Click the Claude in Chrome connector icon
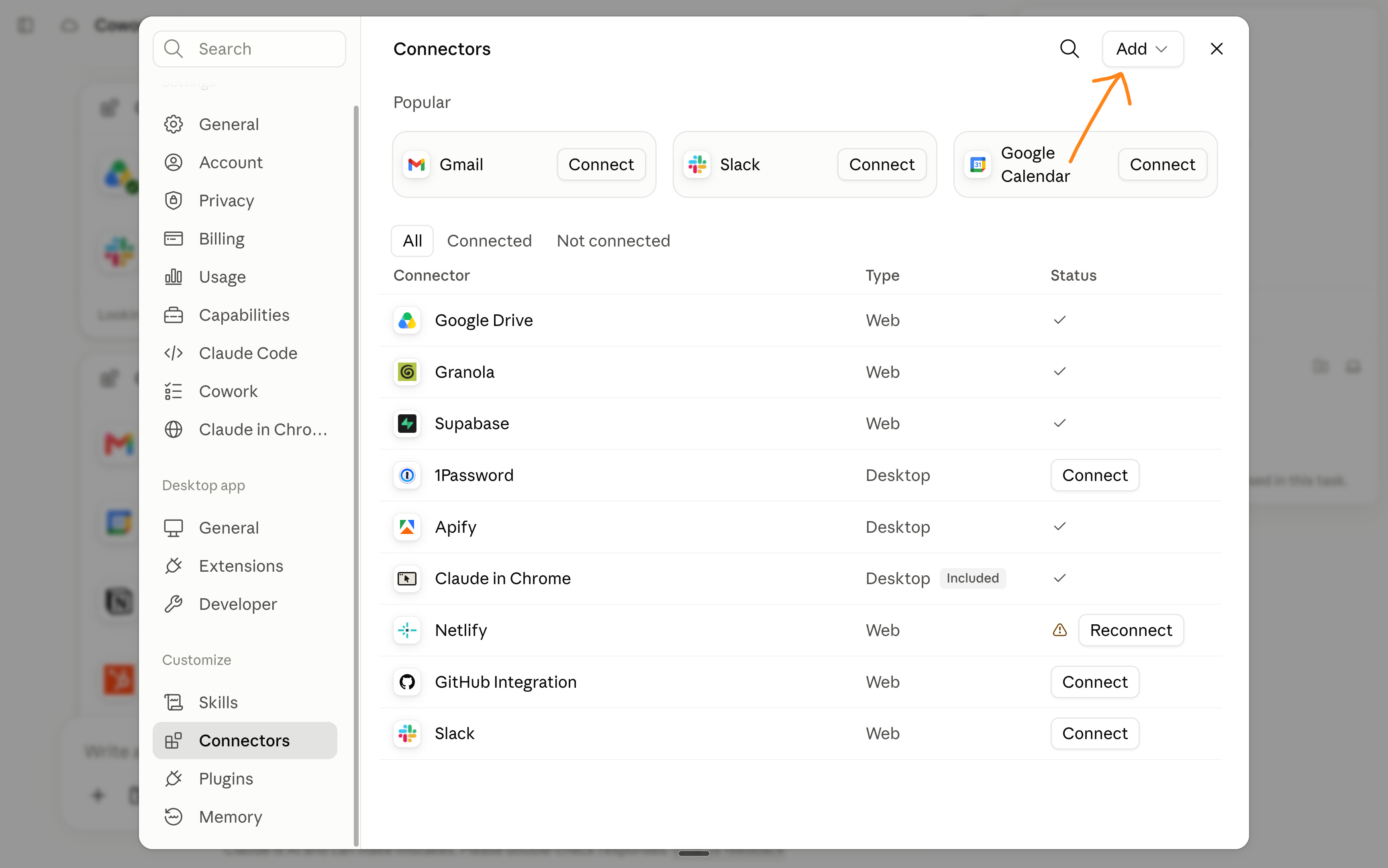The image size is (1388, 868). point(407,579)
